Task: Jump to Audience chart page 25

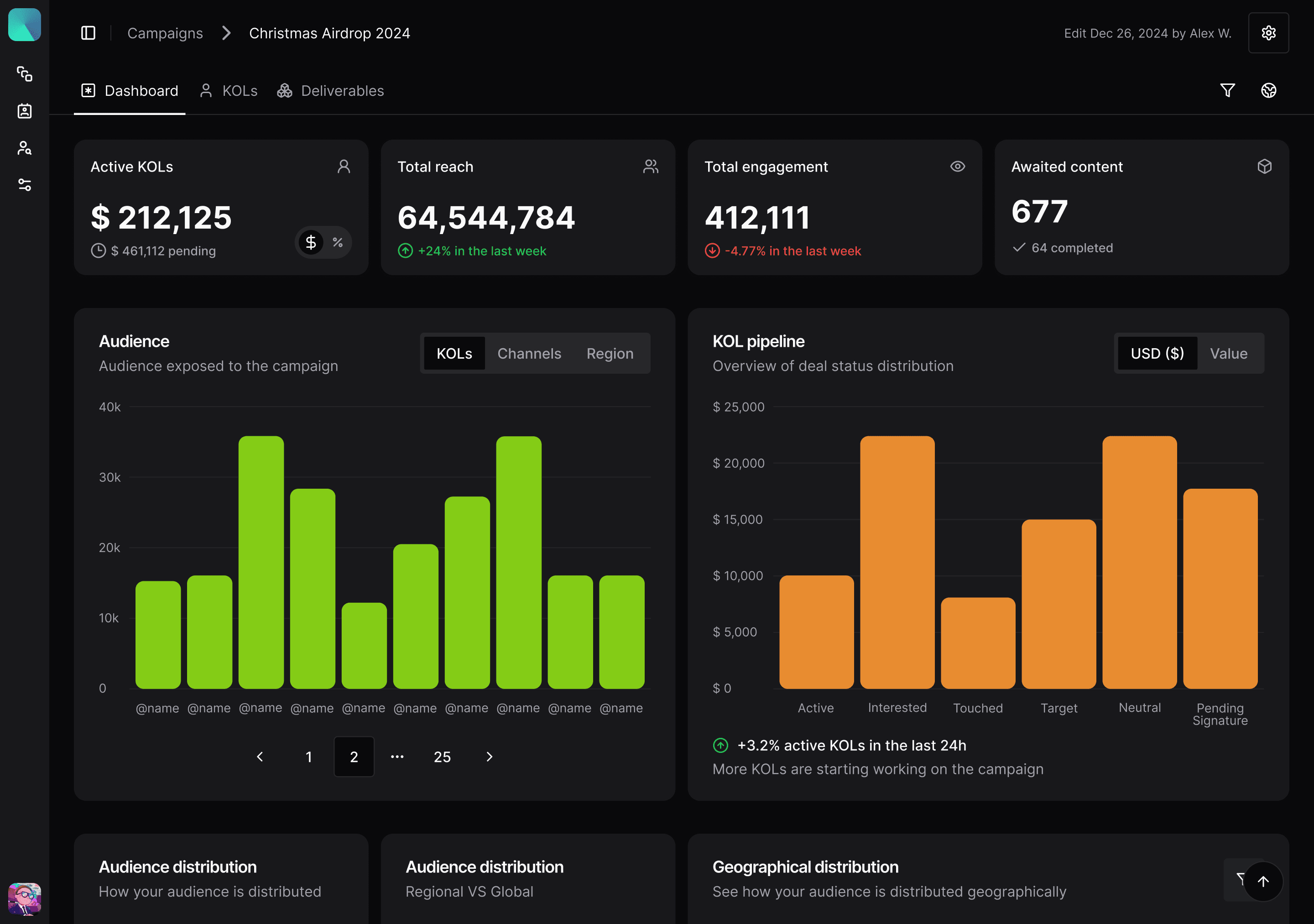Action: 442,757
